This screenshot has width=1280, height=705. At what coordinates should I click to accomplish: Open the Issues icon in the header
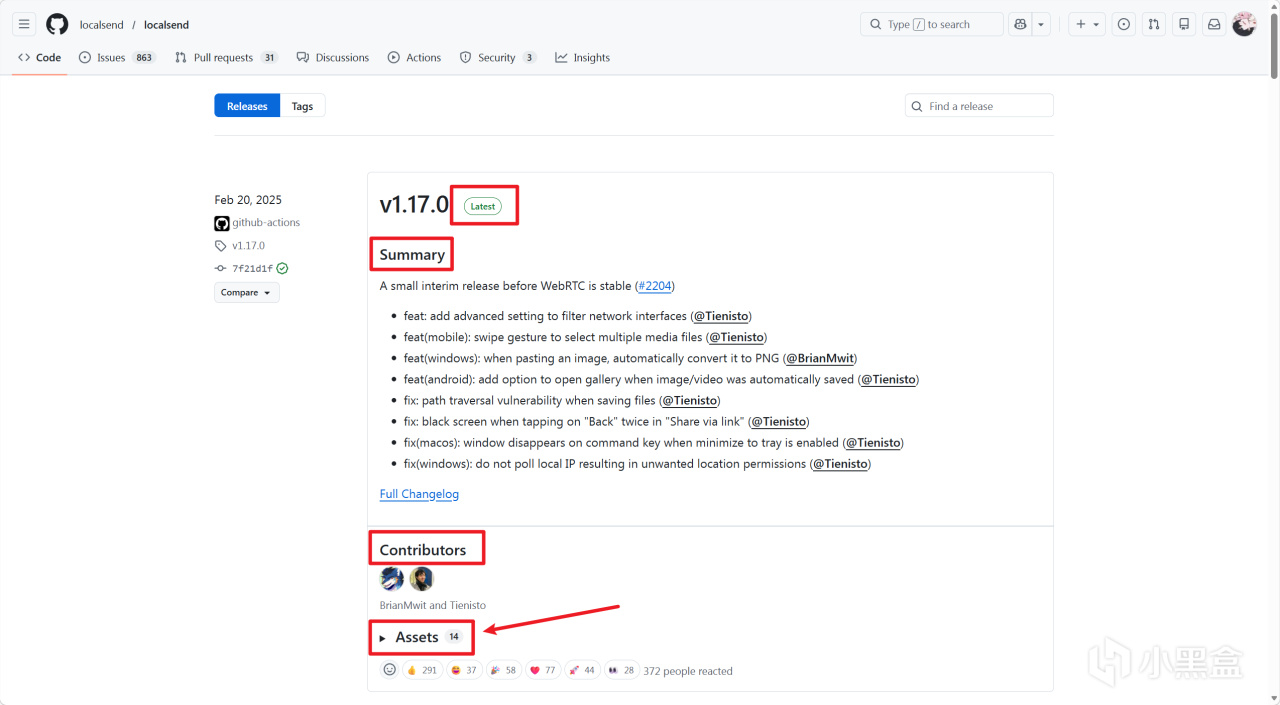[x=1124, y=24]
